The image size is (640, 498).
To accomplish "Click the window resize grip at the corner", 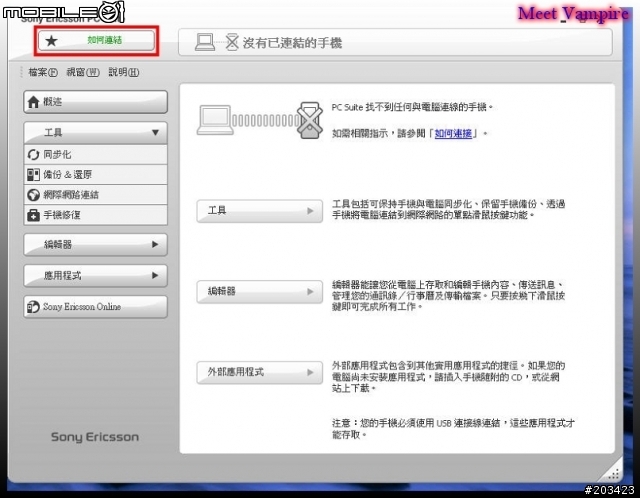I will coord(613,474).
